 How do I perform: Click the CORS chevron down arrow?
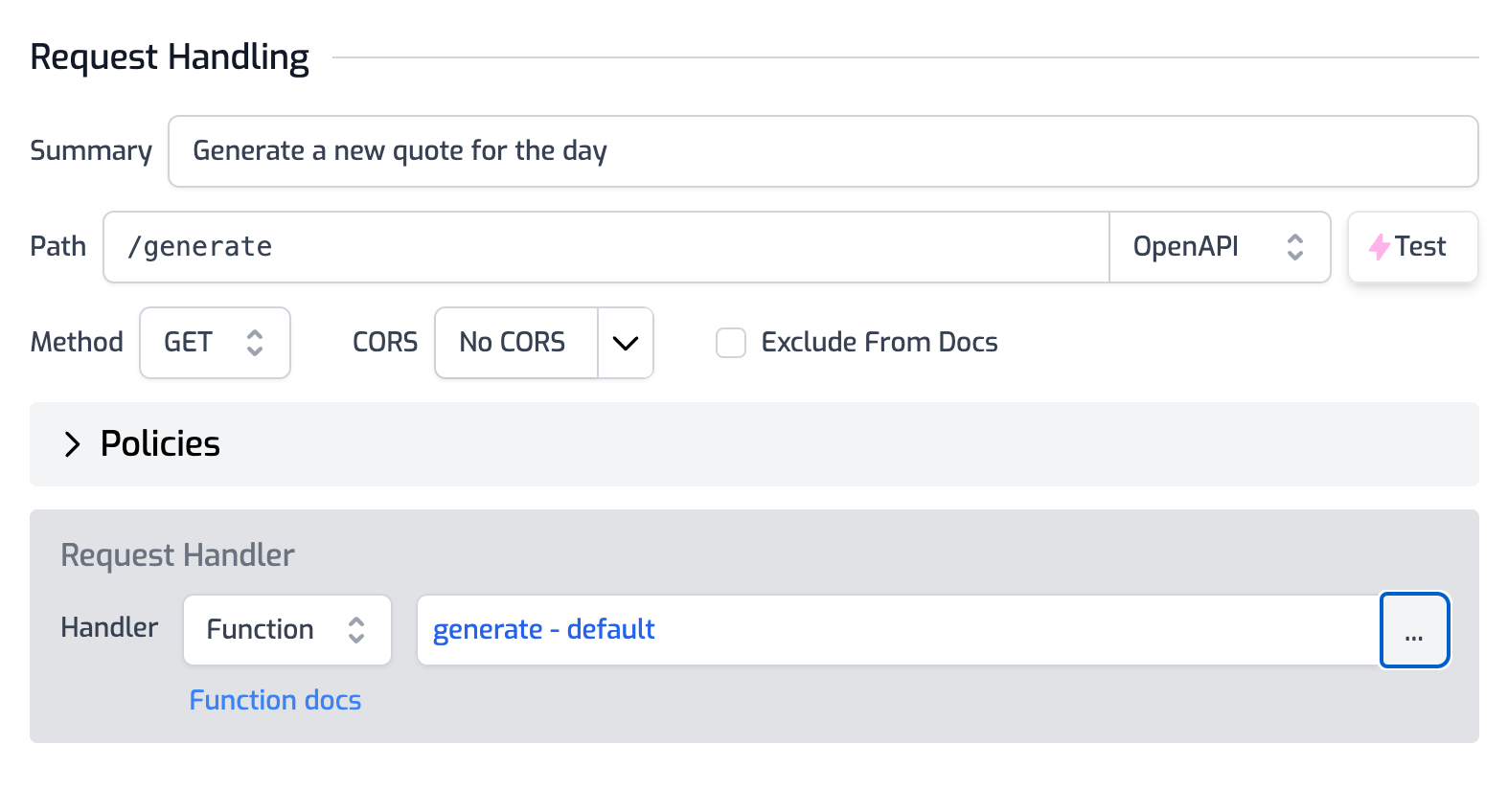pos(625,343)
